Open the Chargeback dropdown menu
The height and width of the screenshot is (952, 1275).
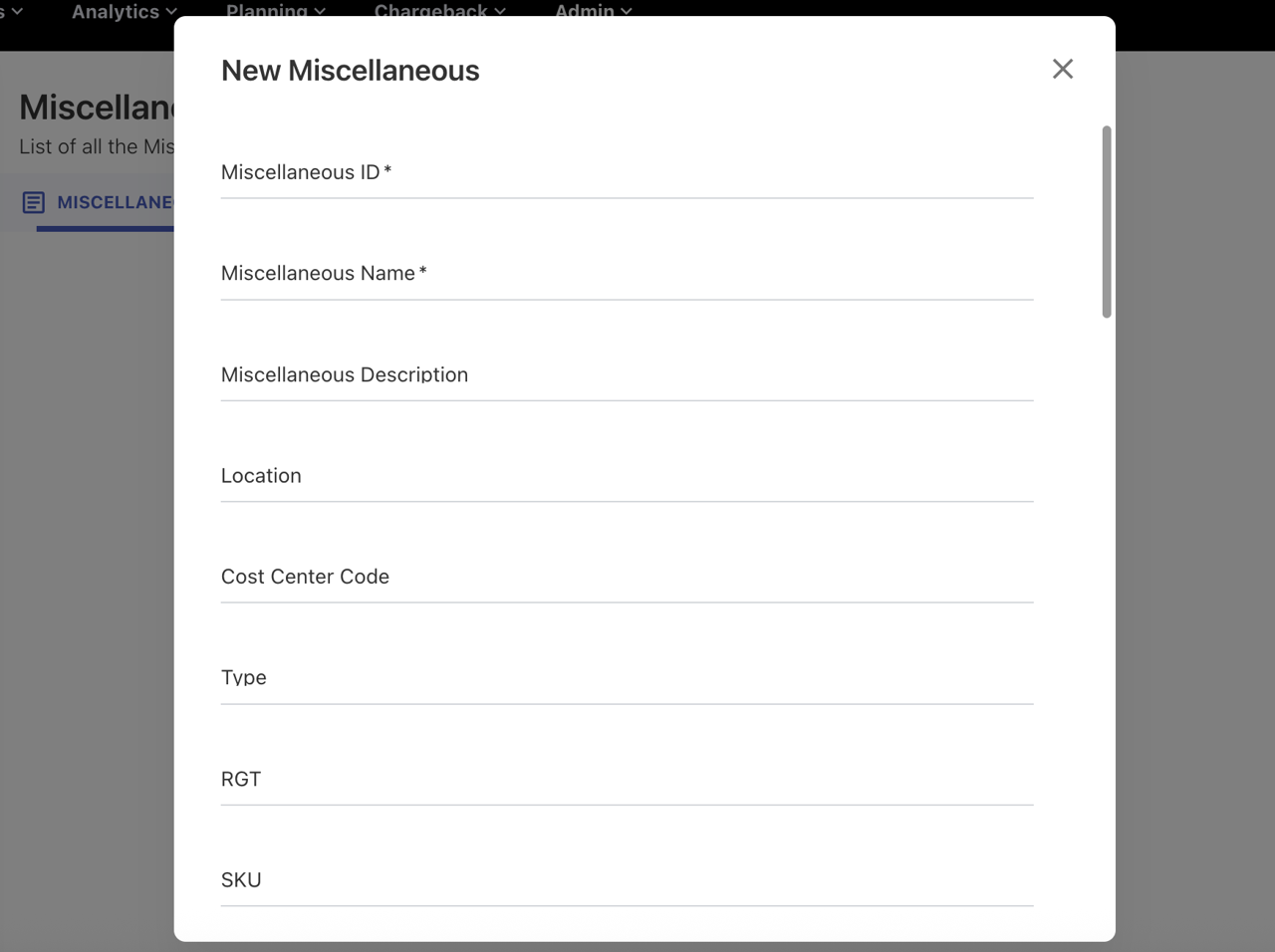439,12
